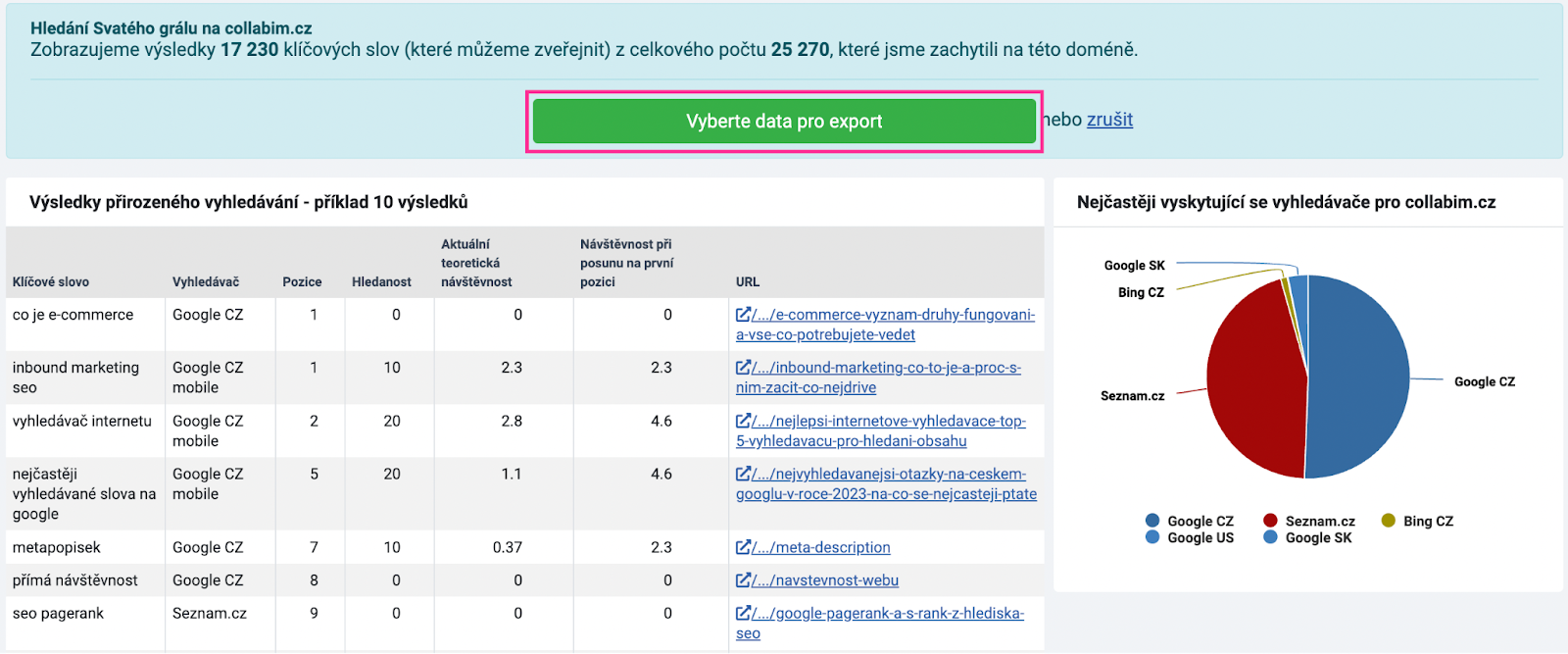Click the Seznam.cz label left of pie
The width and height of the screenshot is (1568, 654).
(x=1133, y=395)
